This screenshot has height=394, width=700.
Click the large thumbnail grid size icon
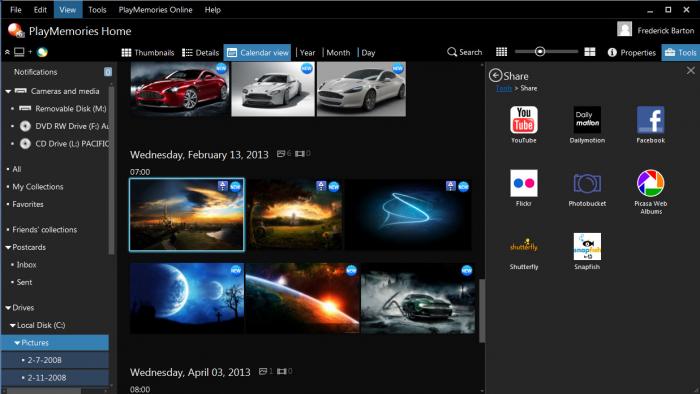(590, 52)
